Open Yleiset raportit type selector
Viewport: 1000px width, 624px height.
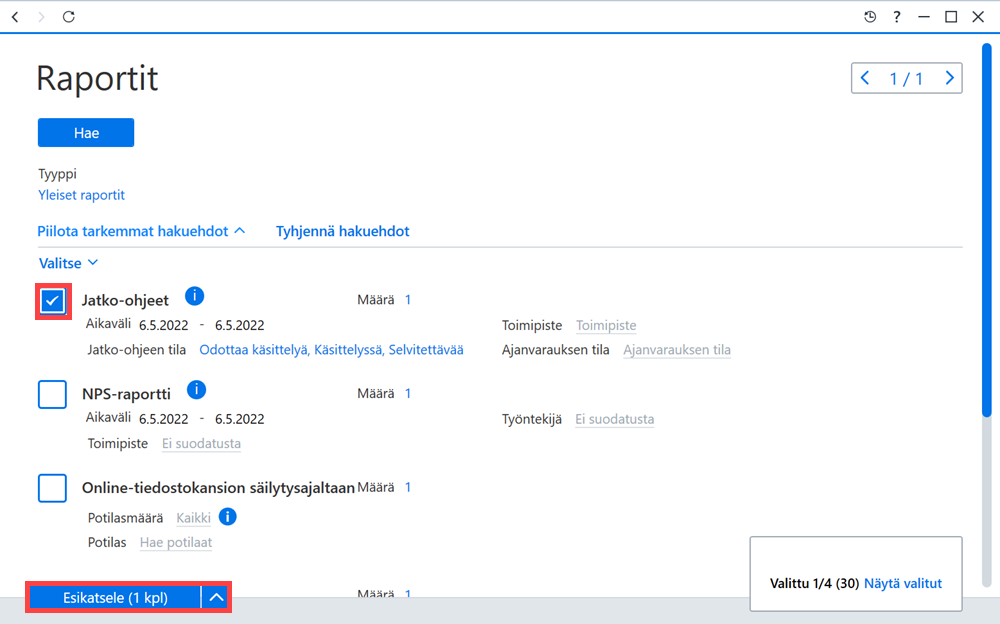pyautogui.click(x=81, y=195)
